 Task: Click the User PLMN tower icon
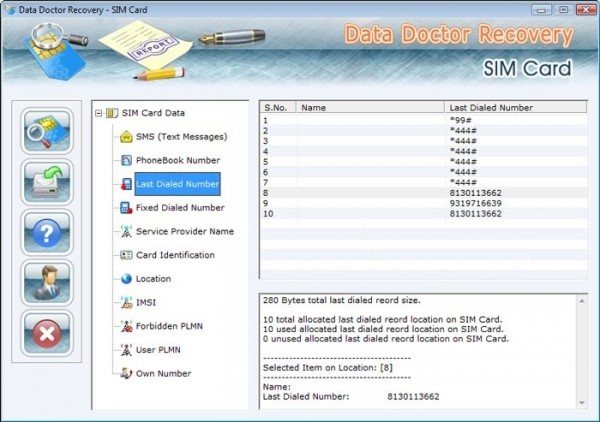pyautogui.click(x=126, y=350)
